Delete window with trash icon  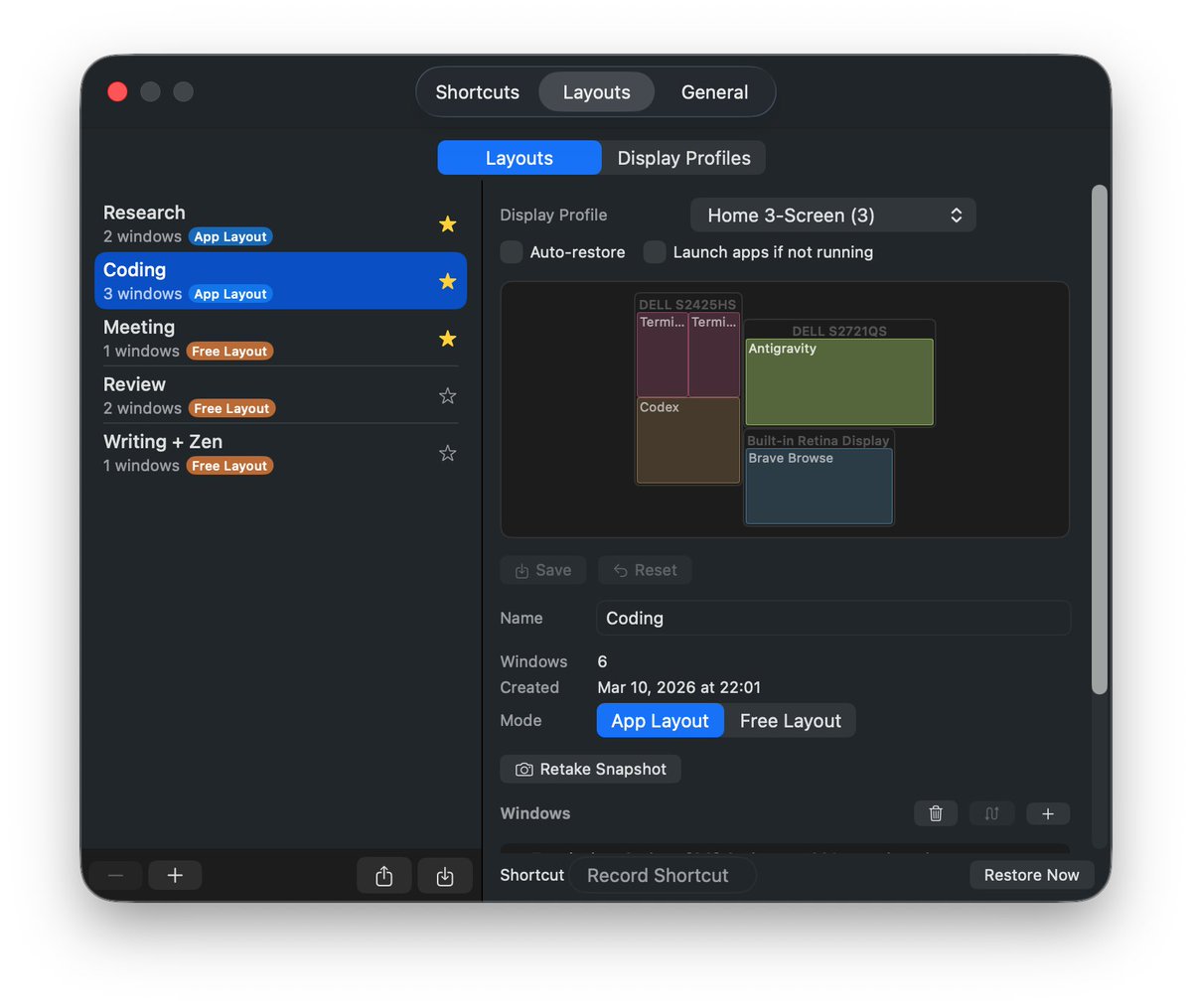click(936, 813)
